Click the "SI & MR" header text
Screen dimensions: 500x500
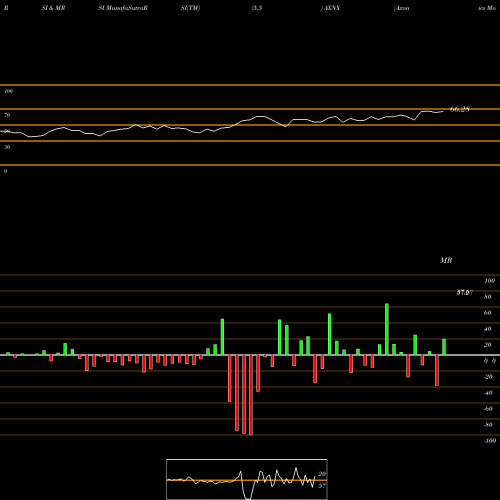tap(53, 8)
